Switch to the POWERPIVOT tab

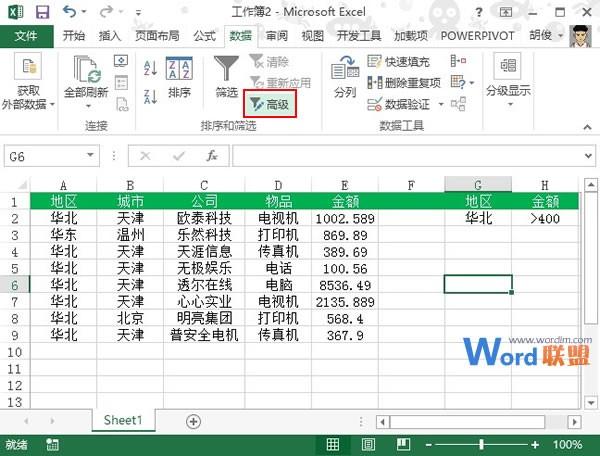[x=477, y=36]
